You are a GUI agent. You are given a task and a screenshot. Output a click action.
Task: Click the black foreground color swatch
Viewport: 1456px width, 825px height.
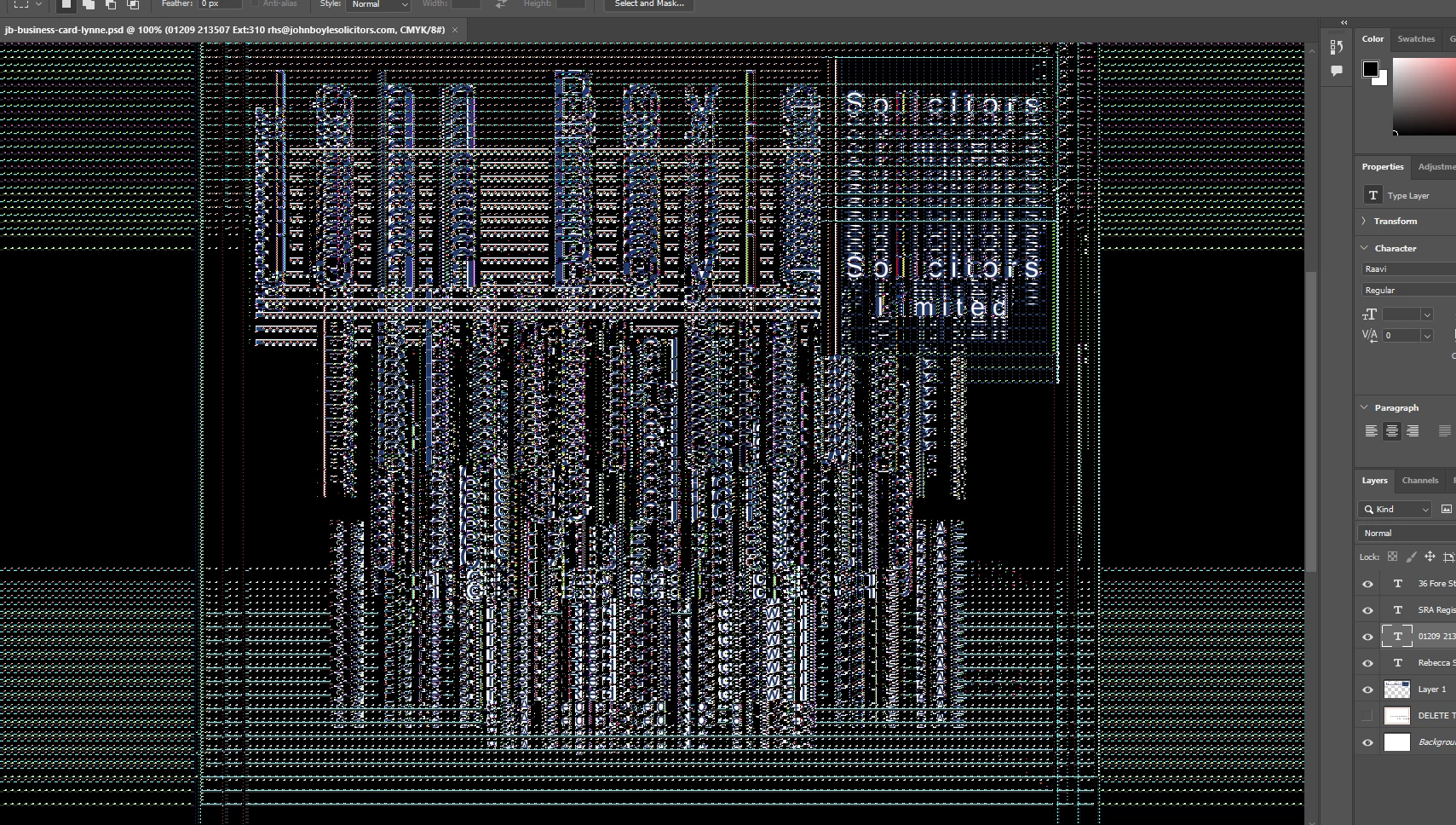tap(1370, 69)
